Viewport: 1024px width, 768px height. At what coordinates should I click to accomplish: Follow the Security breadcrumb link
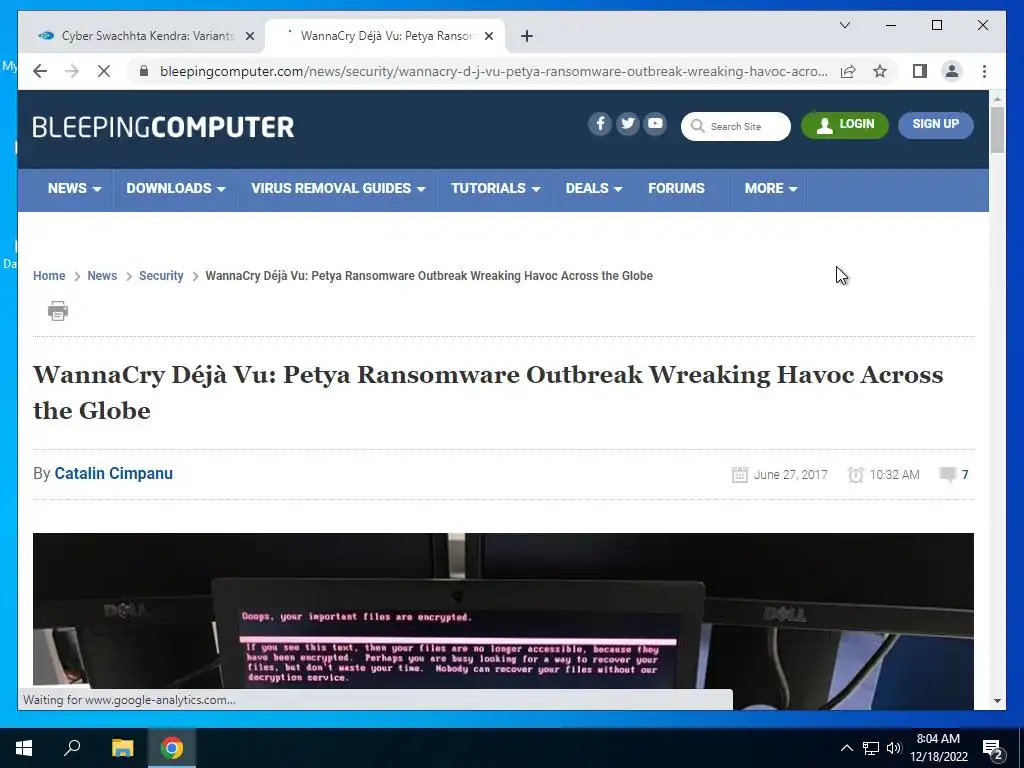tap(161, 276)
